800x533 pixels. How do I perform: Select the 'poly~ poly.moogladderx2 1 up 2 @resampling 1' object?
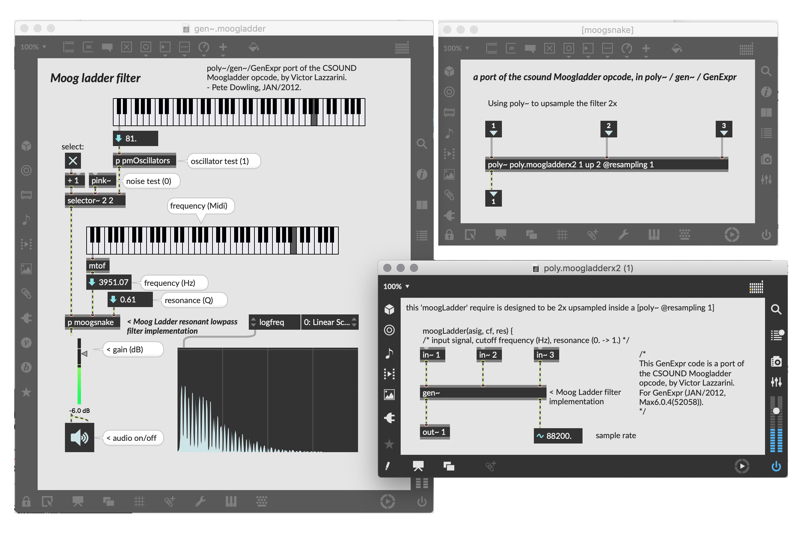tap(607, 164)
